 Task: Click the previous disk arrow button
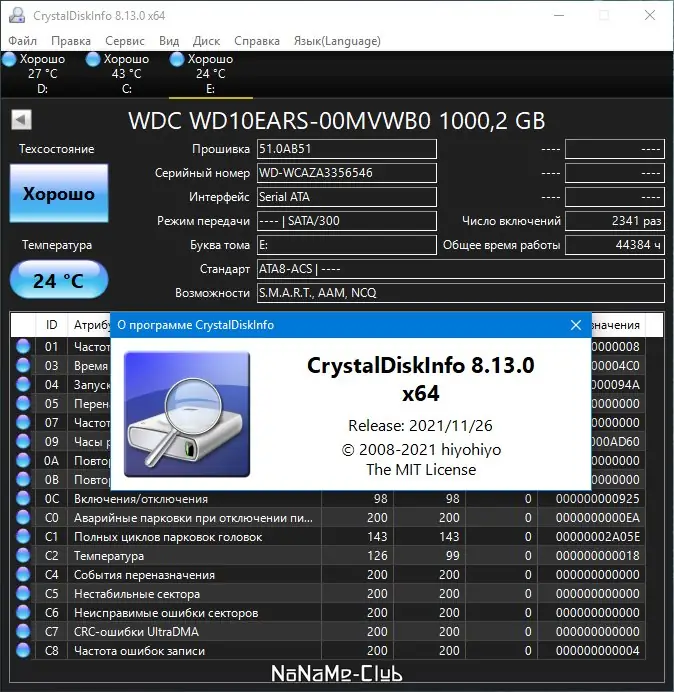click(x=21, y=120)
